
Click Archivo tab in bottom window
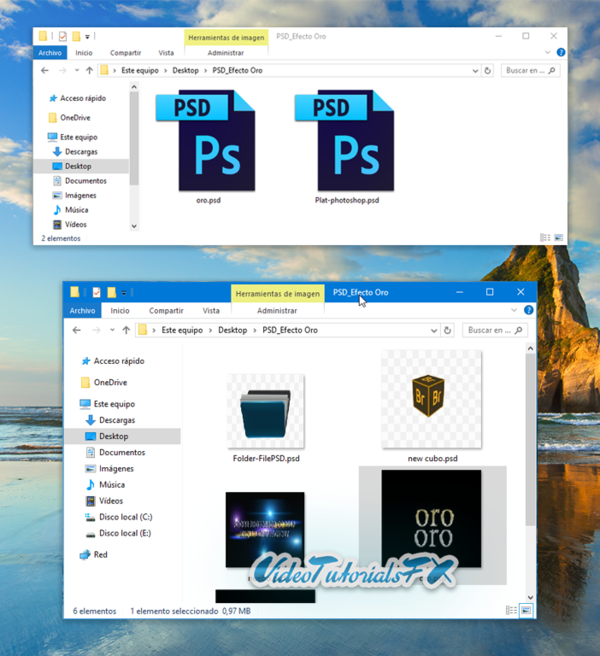click(82, 310)
